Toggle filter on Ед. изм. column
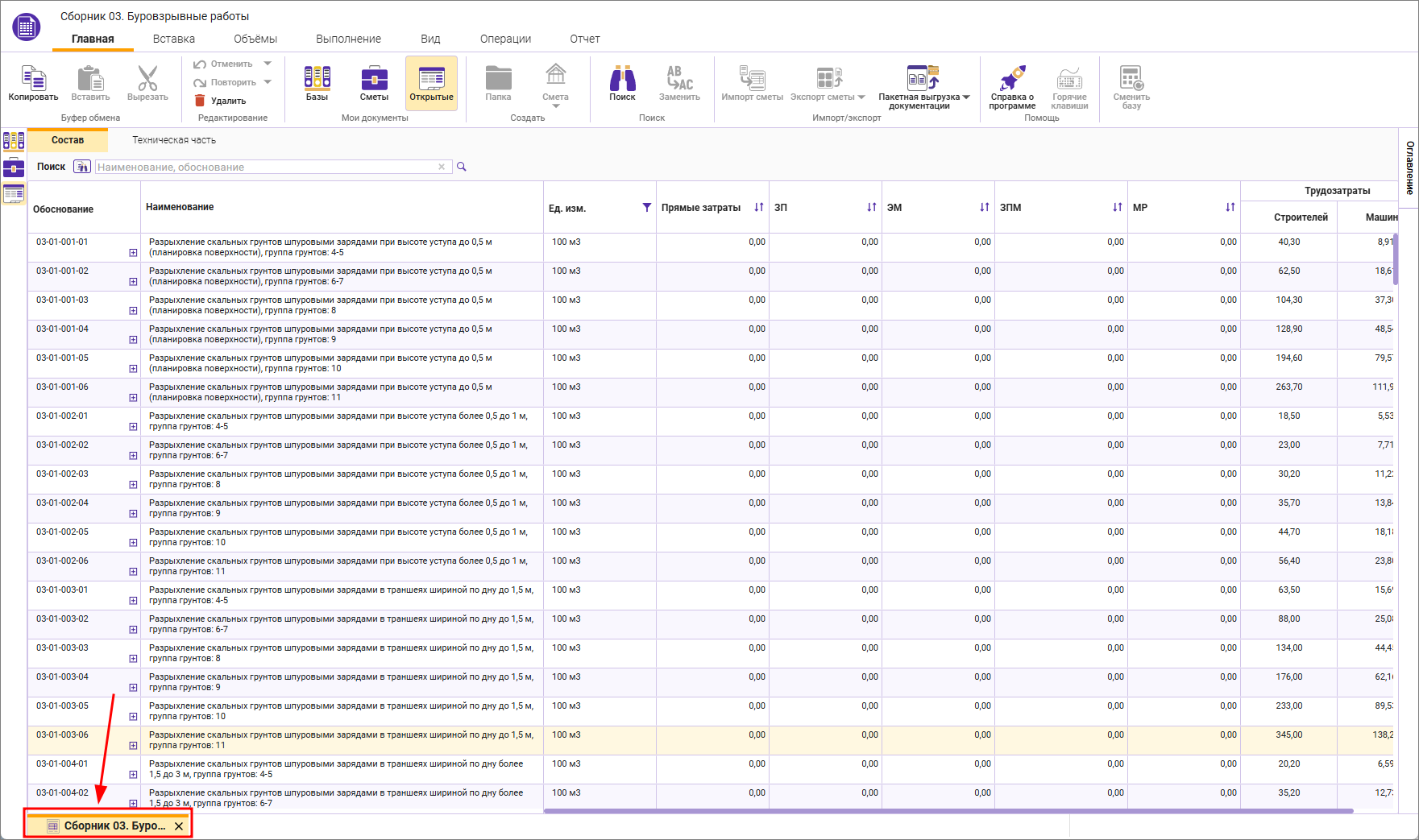The image size is (1419, 840). click(x=646, y=208)
